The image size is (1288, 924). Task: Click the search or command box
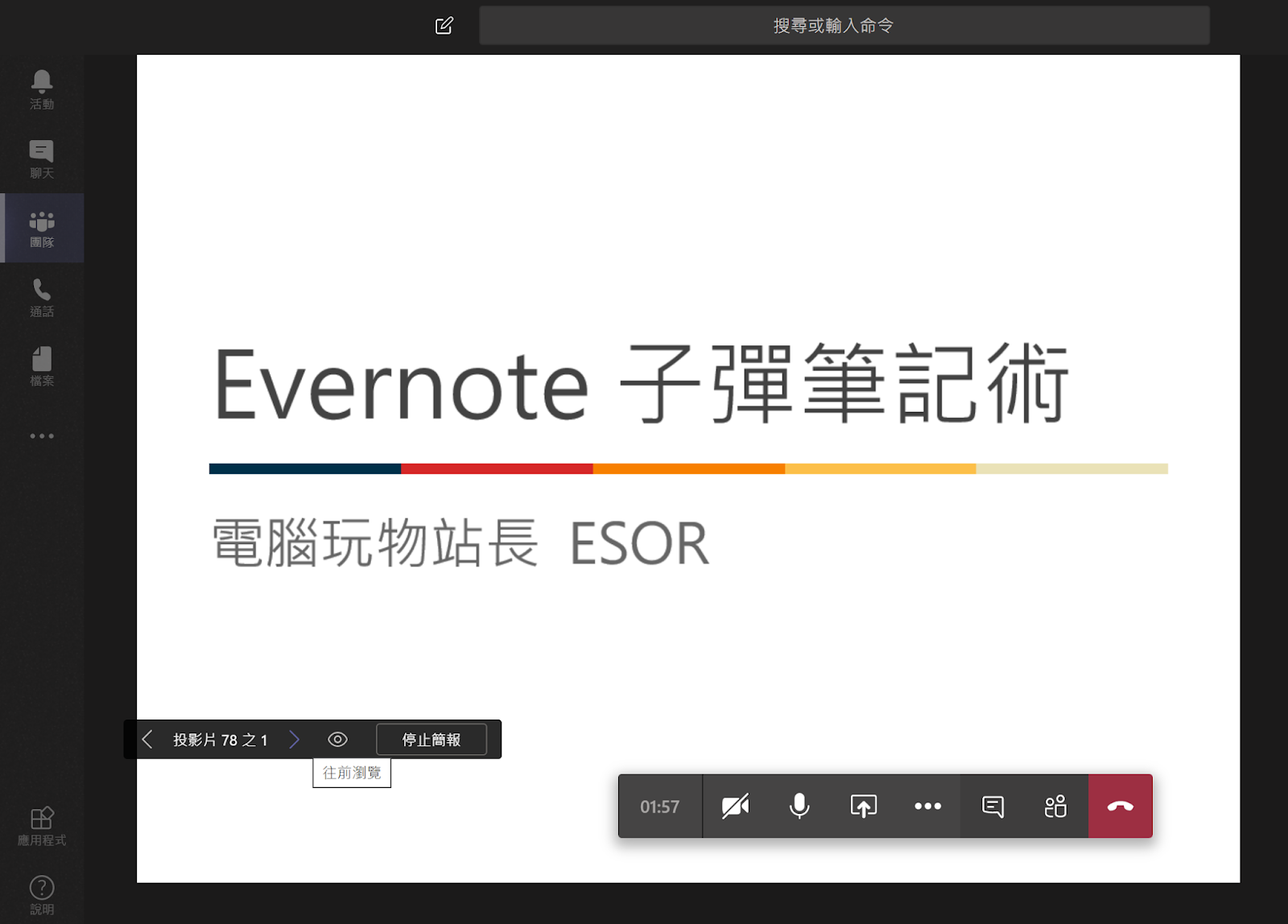[x=844, y=26]
